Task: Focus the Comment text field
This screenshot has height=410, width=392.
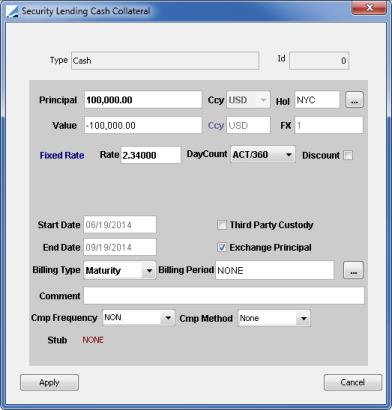Action: click(224, 296)
